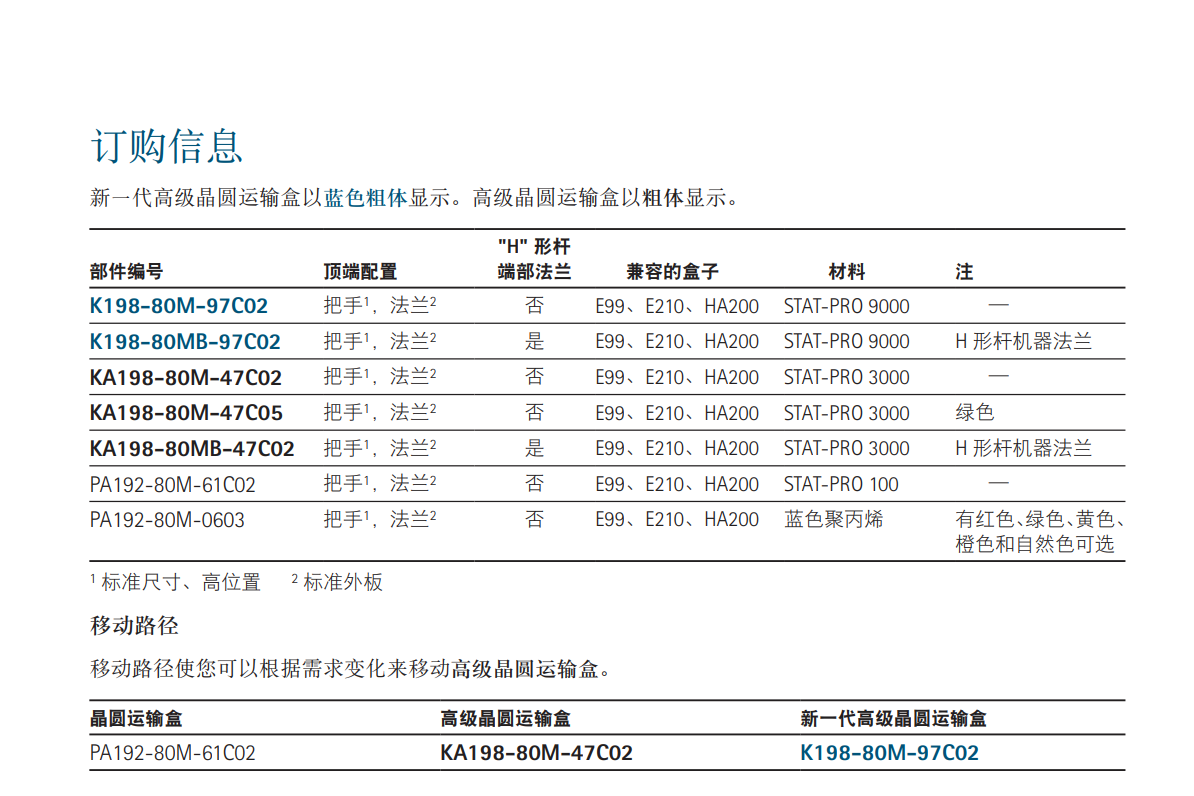Screen dimensions: 1194x796
Task: Click the 材料 column header
Action: point(846,271)
